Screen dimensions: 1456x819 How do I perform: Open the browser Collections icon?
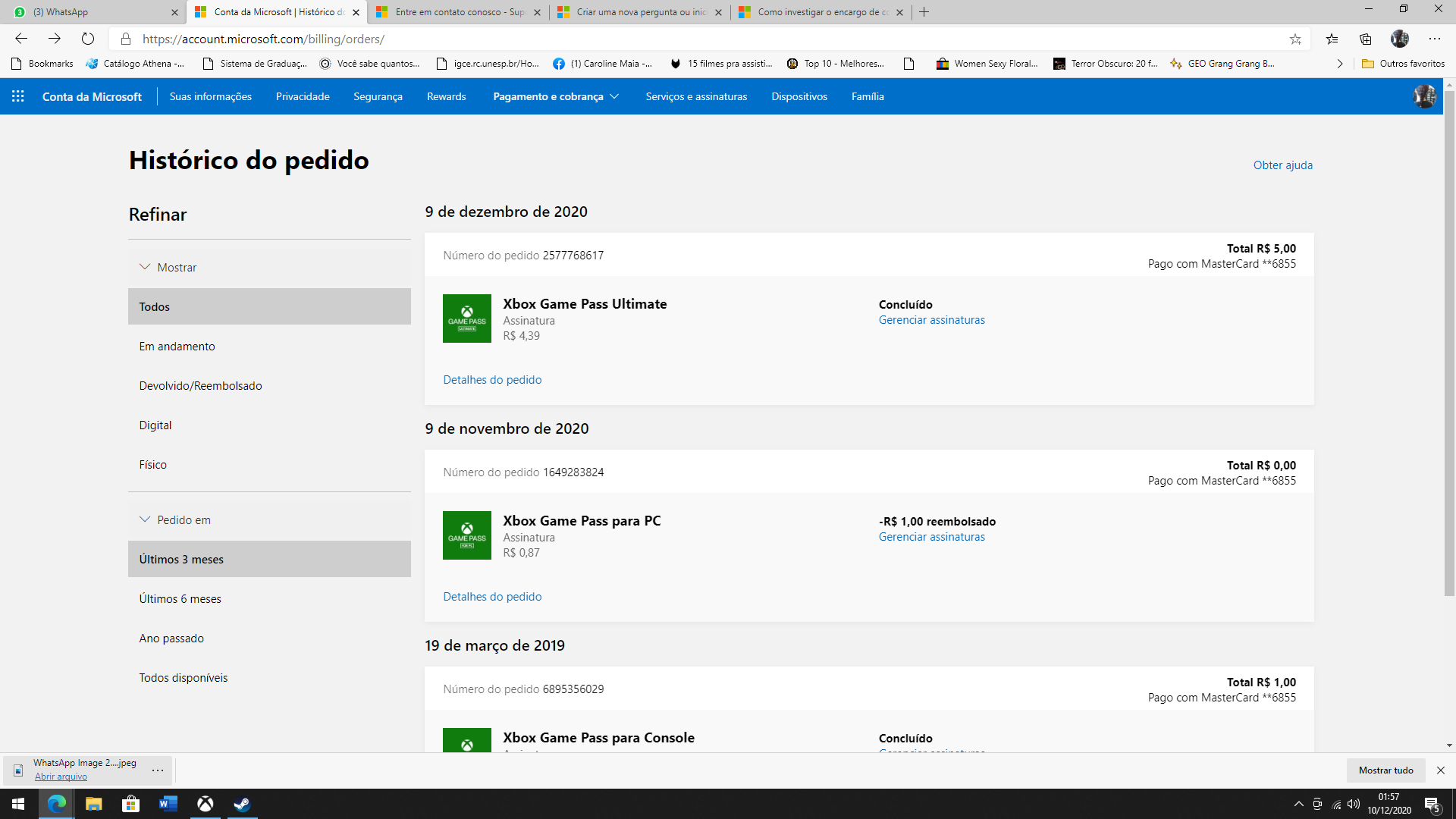(1366, 39)
